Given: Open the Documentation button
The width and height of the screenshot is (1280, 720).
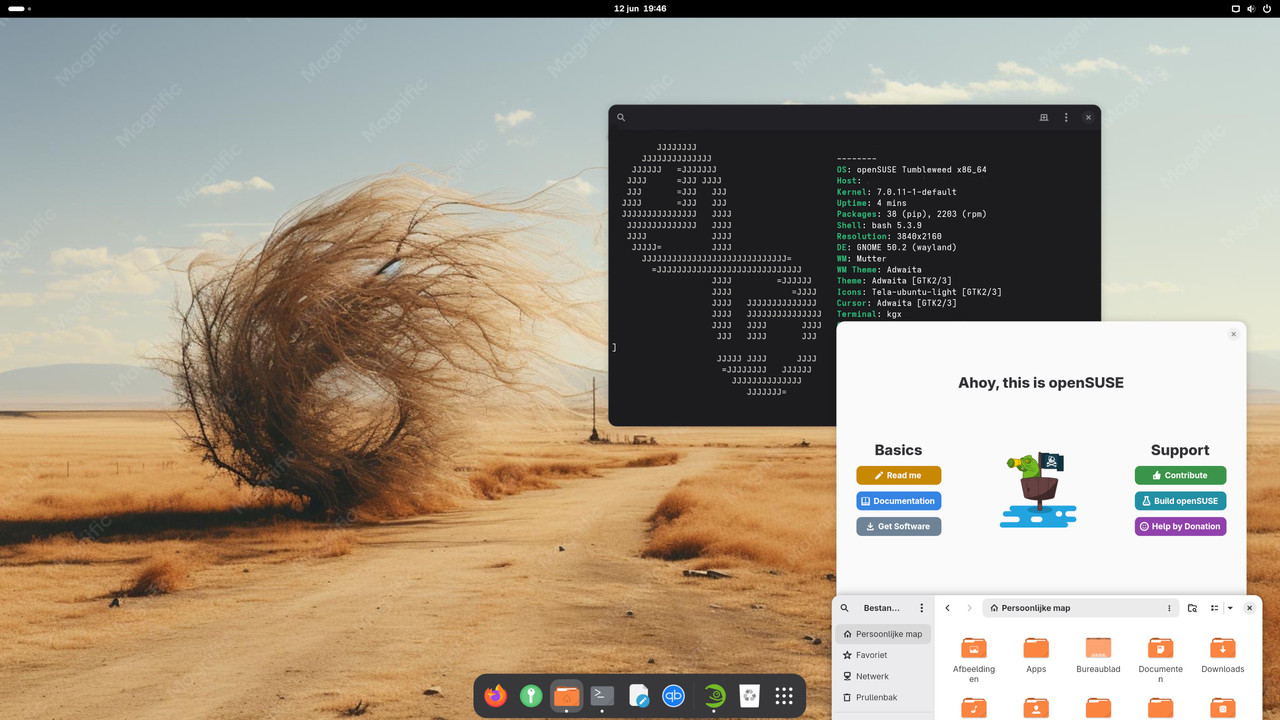Looking at the screenshot, I should pyautogui.click(x=898, y=501).
